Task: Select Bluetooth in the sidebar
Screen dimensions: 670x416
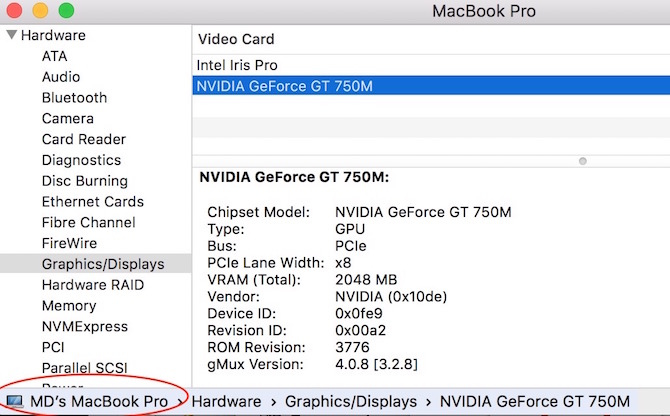Action: pyautogui.click(x=74, y=98)
